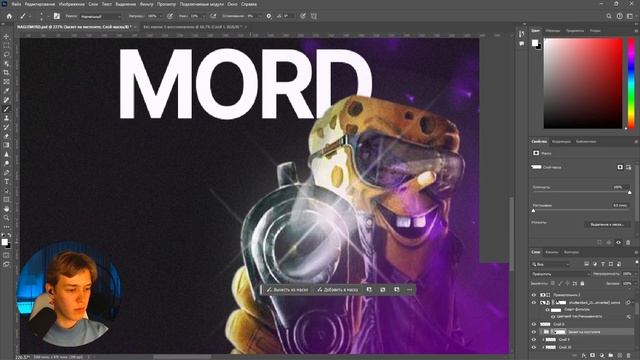The height and width of the screenshot is (360, 640).
Task: Toggle Hue/Saturation smart filter visibility
Action: (553, 316)
